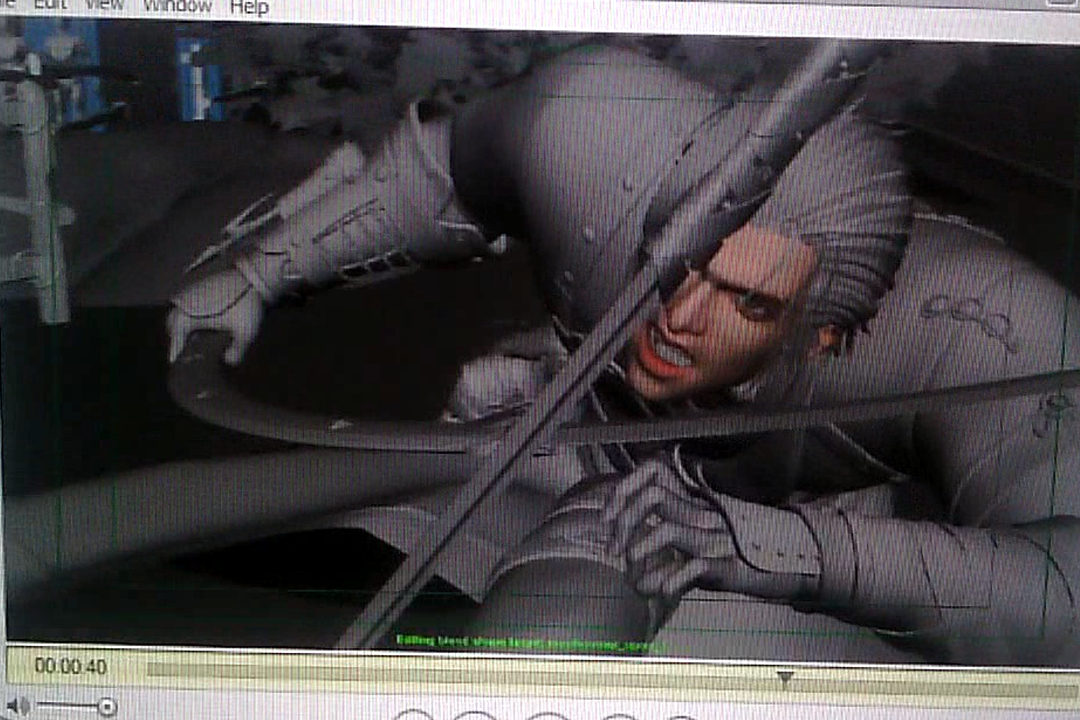Open the View menu
Image resolution: width=1080 pixels, height=720 pixels.
click(105, 6)
